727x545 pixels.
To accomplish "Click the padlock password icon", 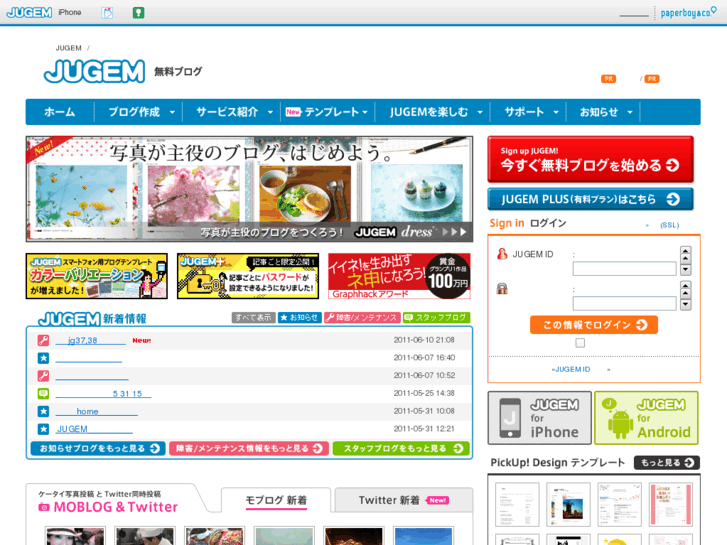I will pyautogui.click(x=502, y=289).
